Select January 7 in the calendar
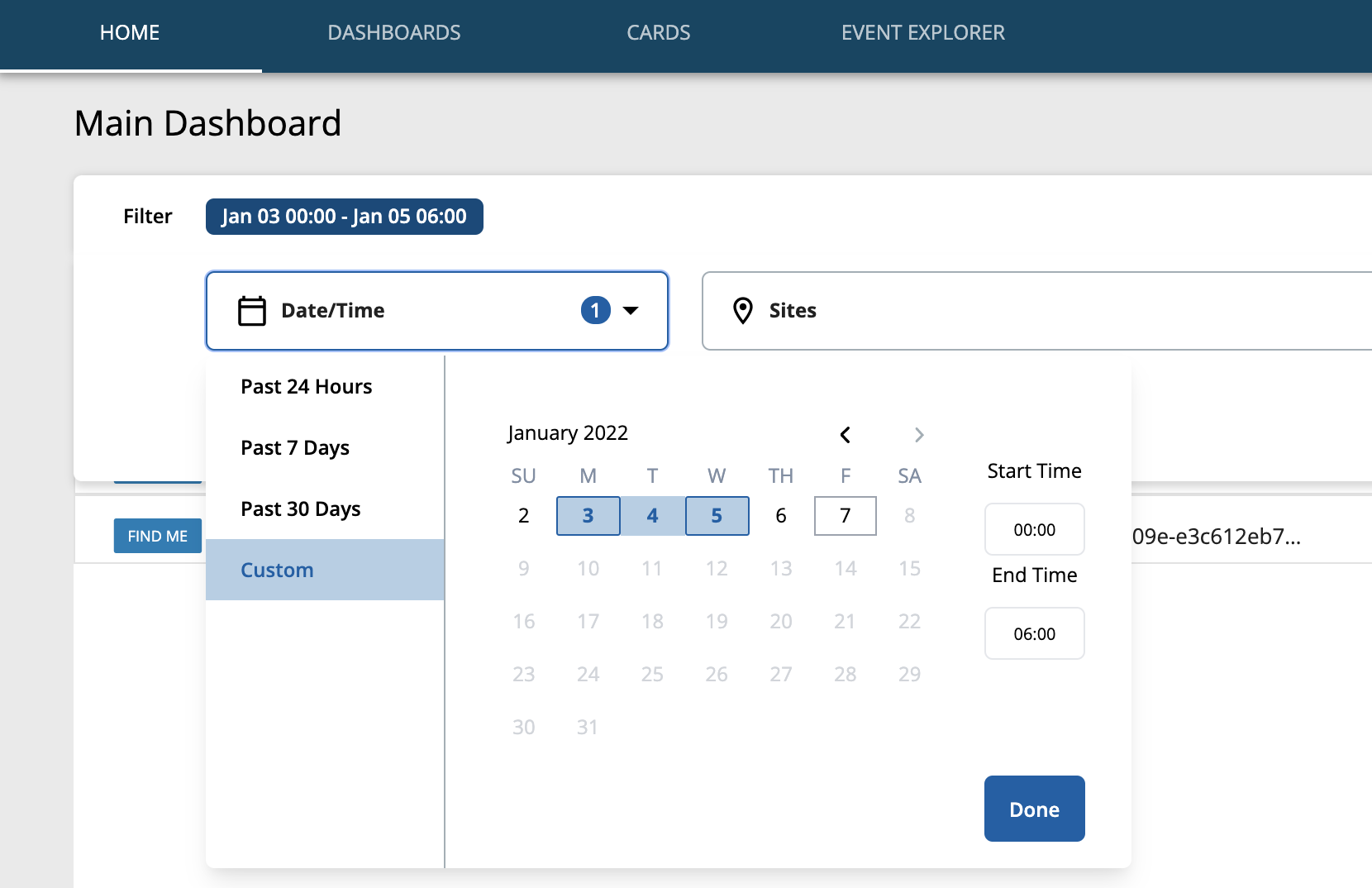 click(846, 516)
